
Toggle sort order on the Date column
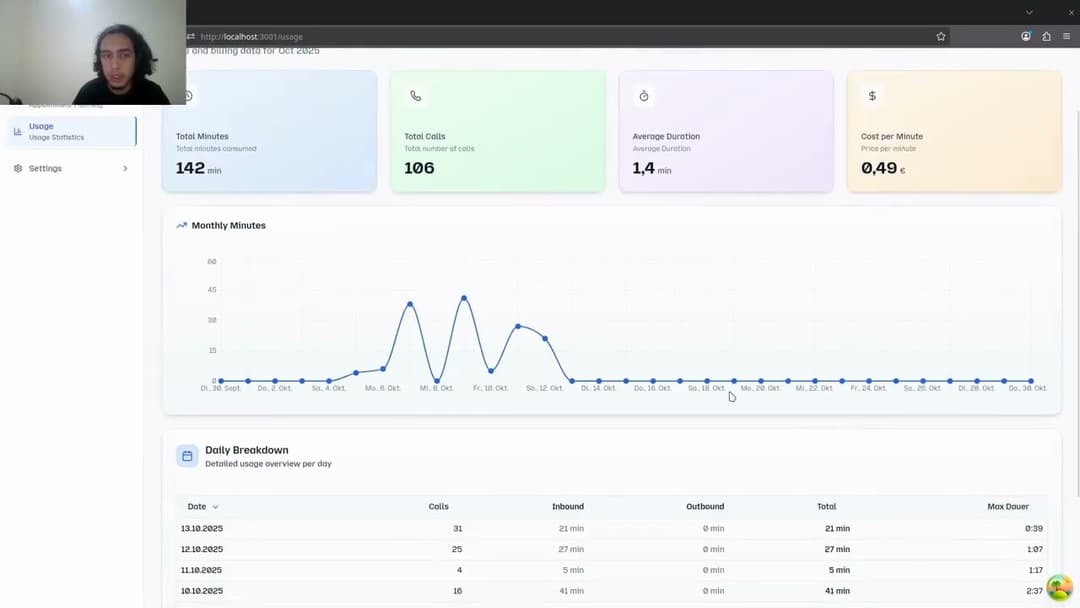[x=215, y=506]
